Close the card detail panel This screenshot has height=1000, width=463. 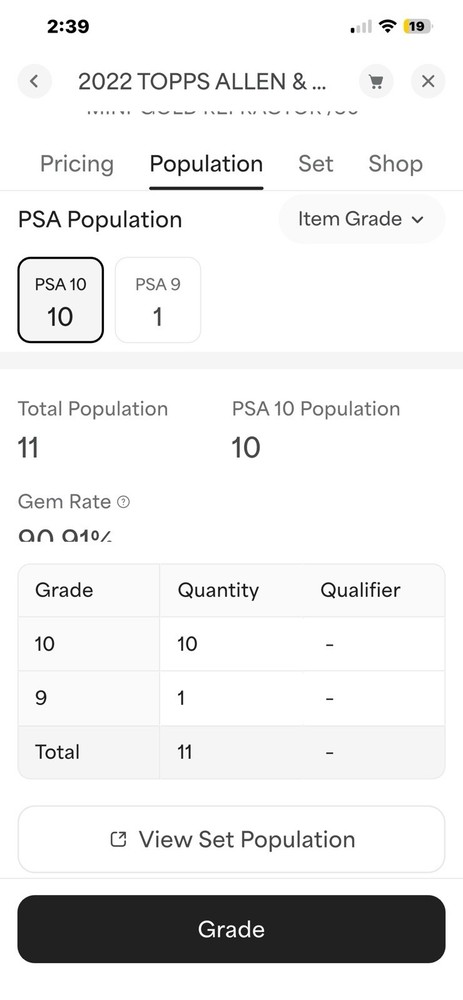(x=428, y=81)
